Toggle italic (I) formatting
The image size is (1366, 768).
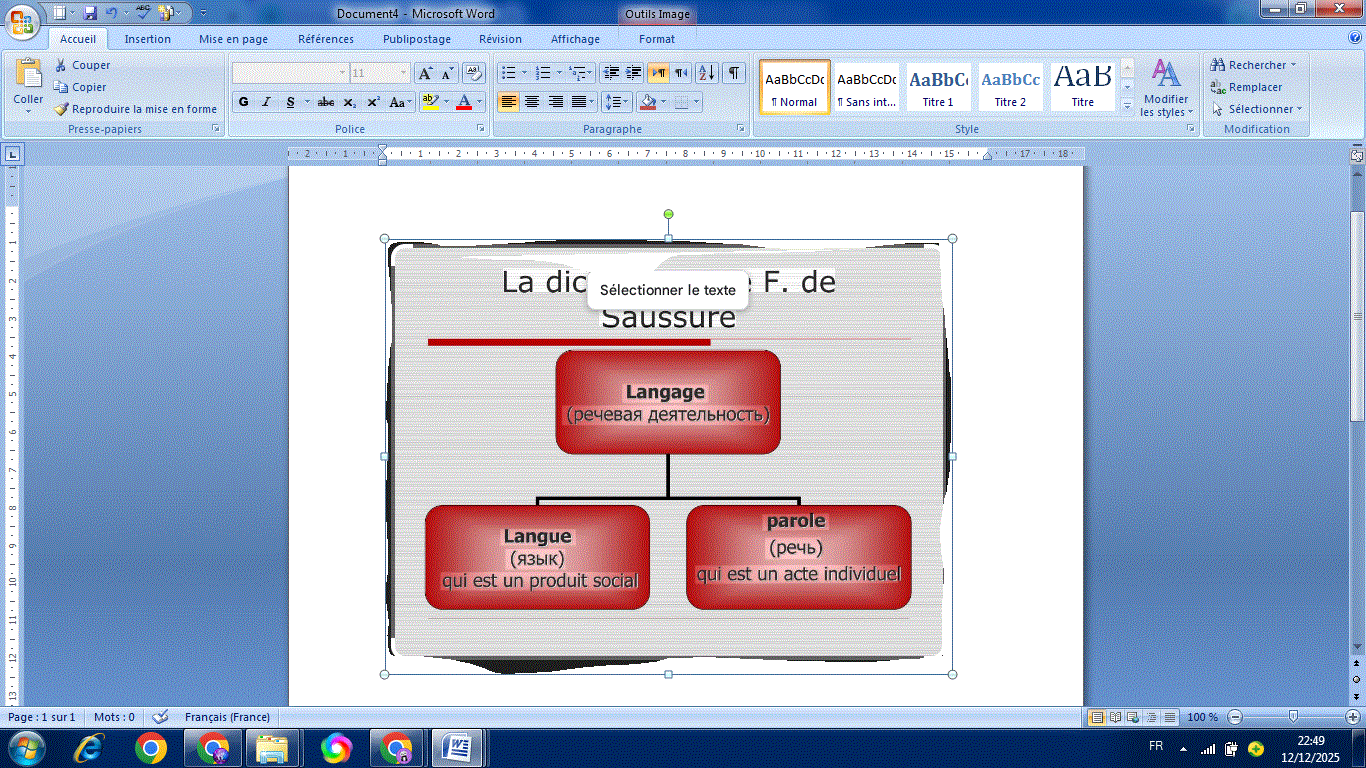266,102
